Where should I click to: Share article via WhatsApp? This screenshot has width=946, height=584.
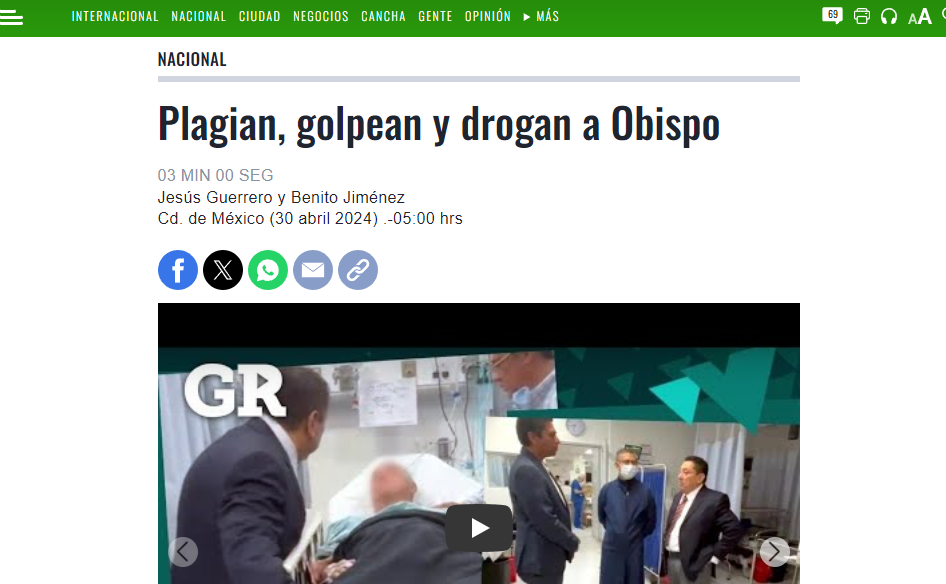pyautogui.click(x=268, y=270)
